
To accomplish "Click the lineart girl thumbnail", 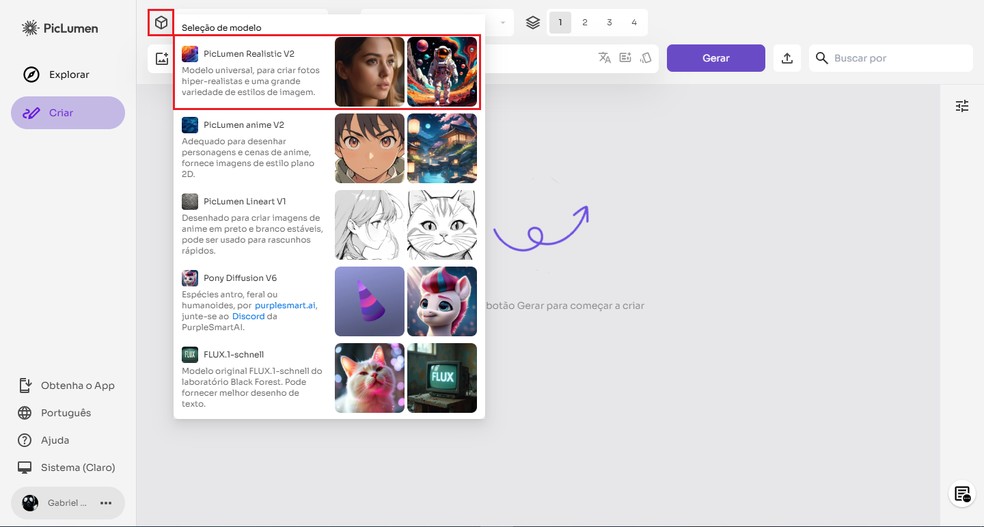I will (x=370, y=225).
